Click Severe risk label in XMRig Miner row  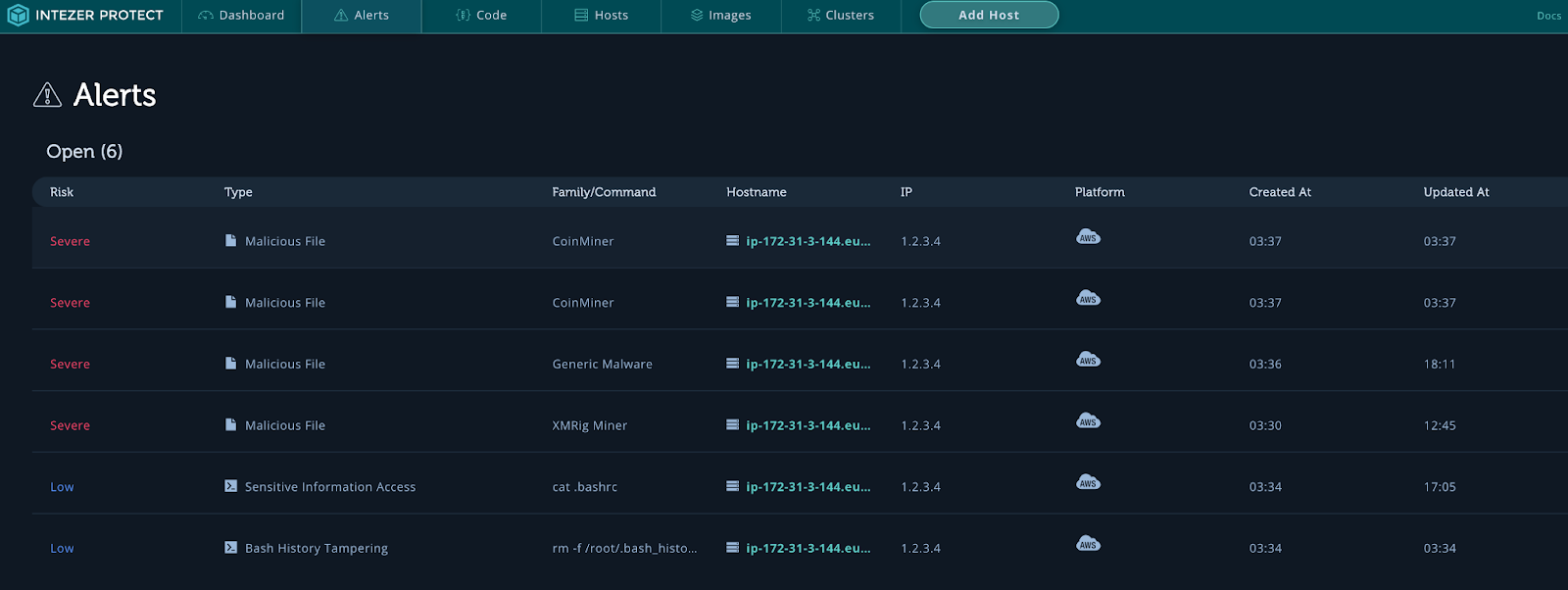[x=70, y=425]
